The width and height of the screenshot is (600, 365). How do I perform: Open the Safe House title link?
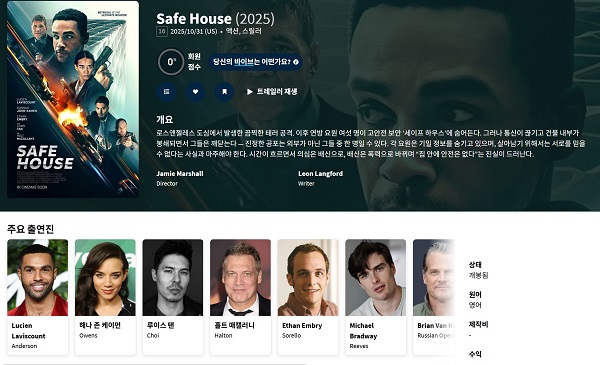(x=194, y=18)
